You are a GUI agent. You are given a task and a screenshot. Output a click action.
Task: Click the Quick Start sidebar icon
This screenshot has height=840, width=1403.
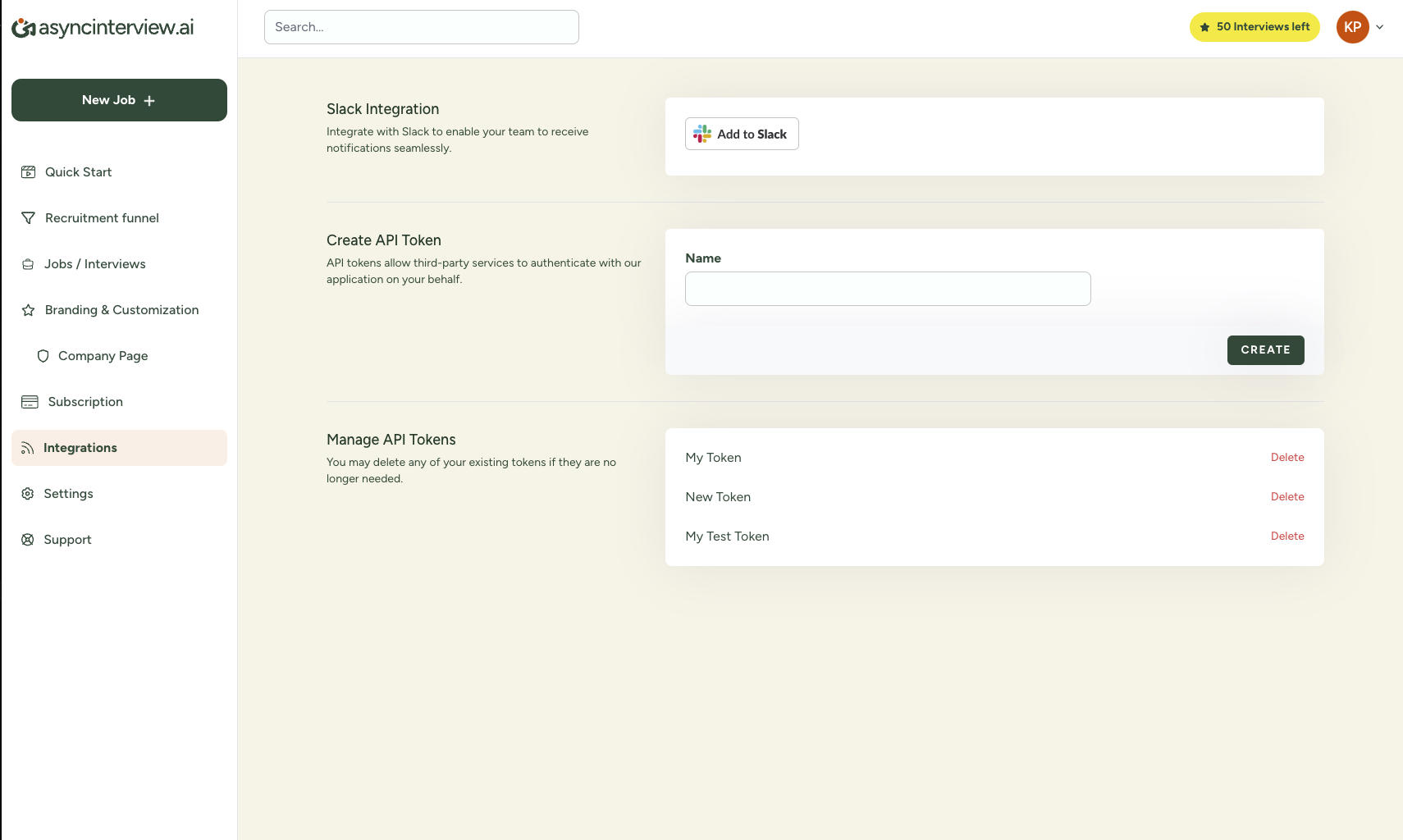28,172
